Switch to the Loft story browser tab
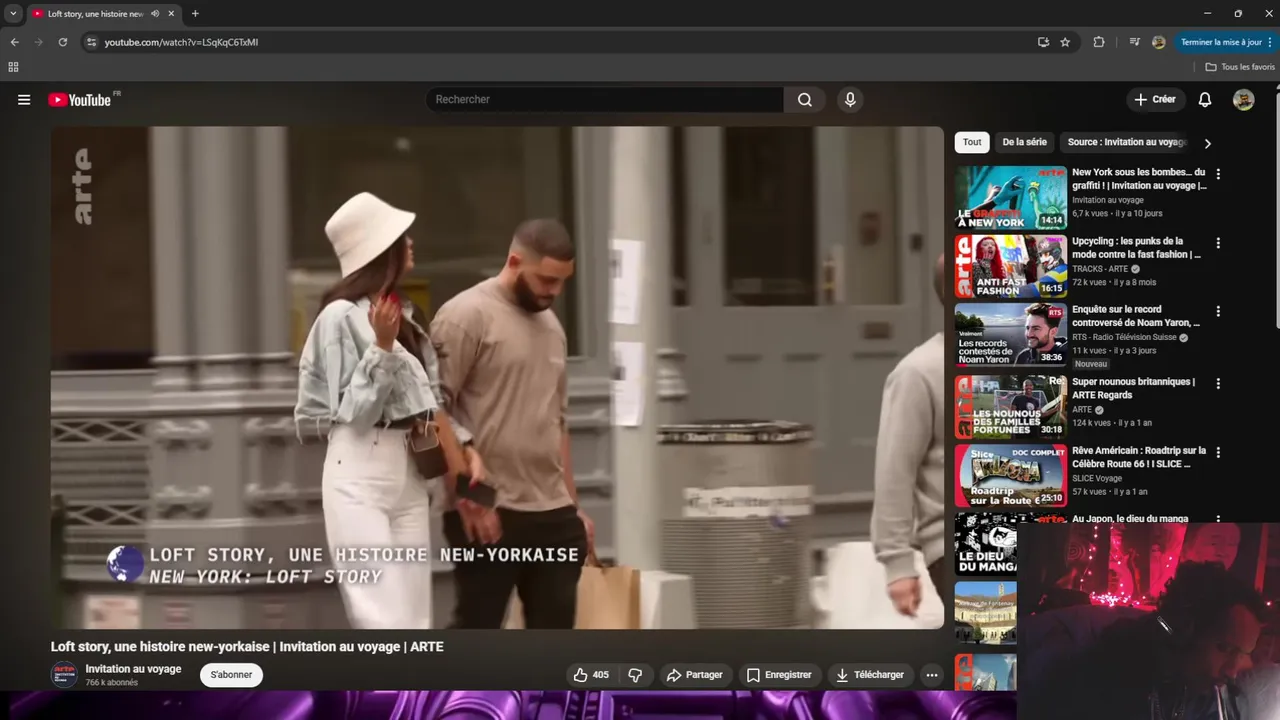Screen dimensions: 1280x720 click(x=95, y=14)
